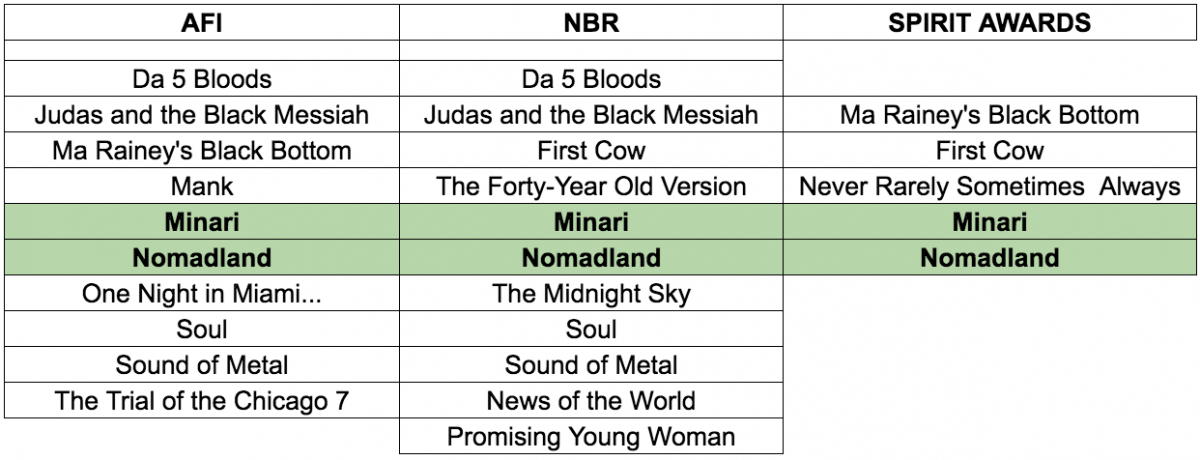Select Soul in the NBR column

(591, 329)
